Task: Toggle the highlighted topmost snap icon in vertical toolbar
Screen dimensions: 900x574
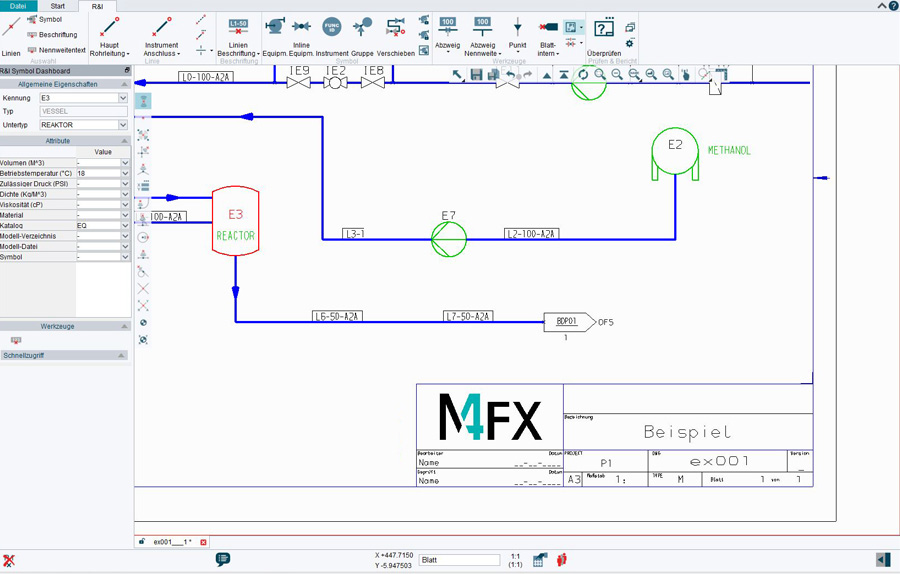Action: (143, 101)
